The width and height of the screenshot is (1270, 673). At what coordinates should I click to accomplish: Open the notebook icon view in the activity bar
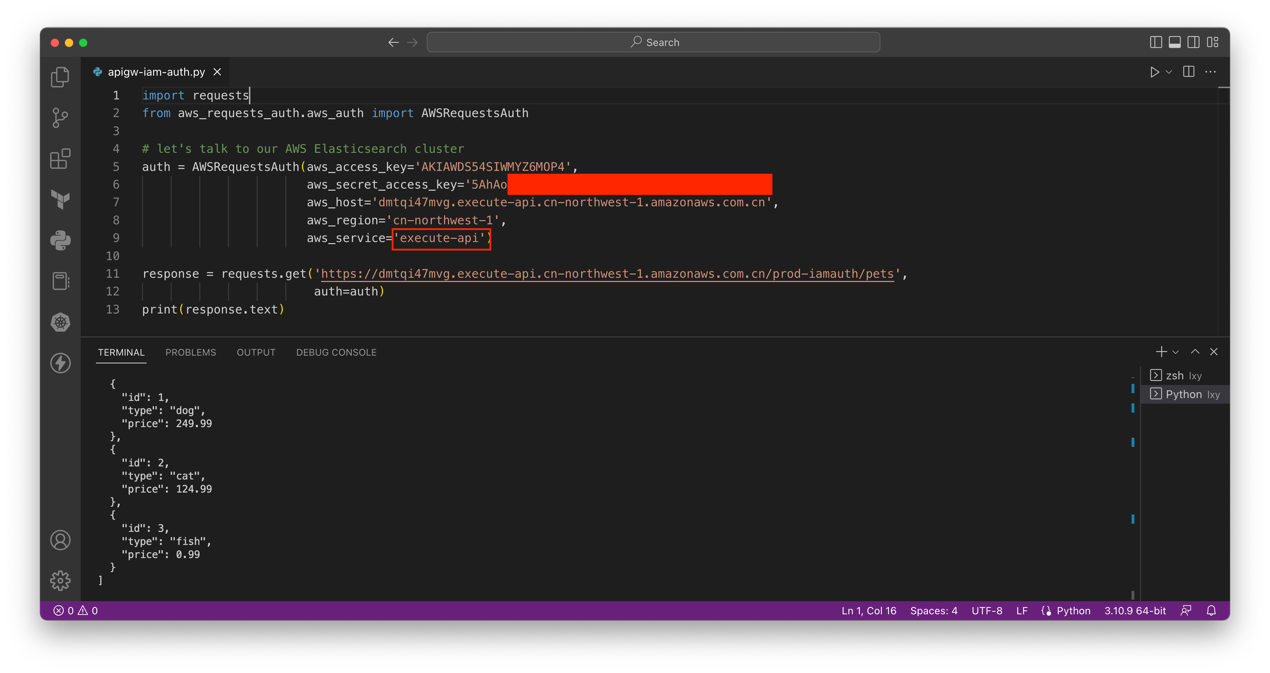(x=60, y=281)
